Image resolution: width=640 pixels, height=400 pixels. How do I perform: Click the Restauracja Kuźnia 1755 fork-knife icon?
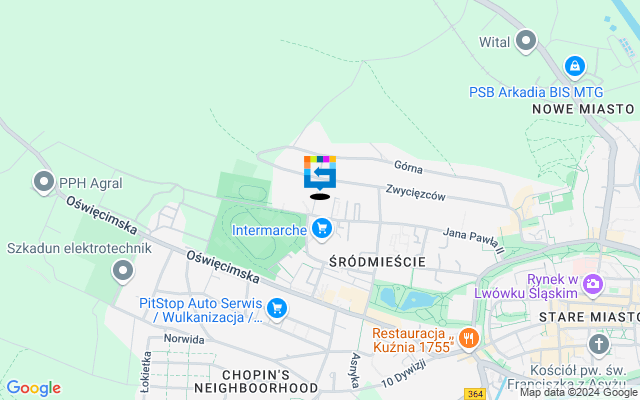click(469, 339)
